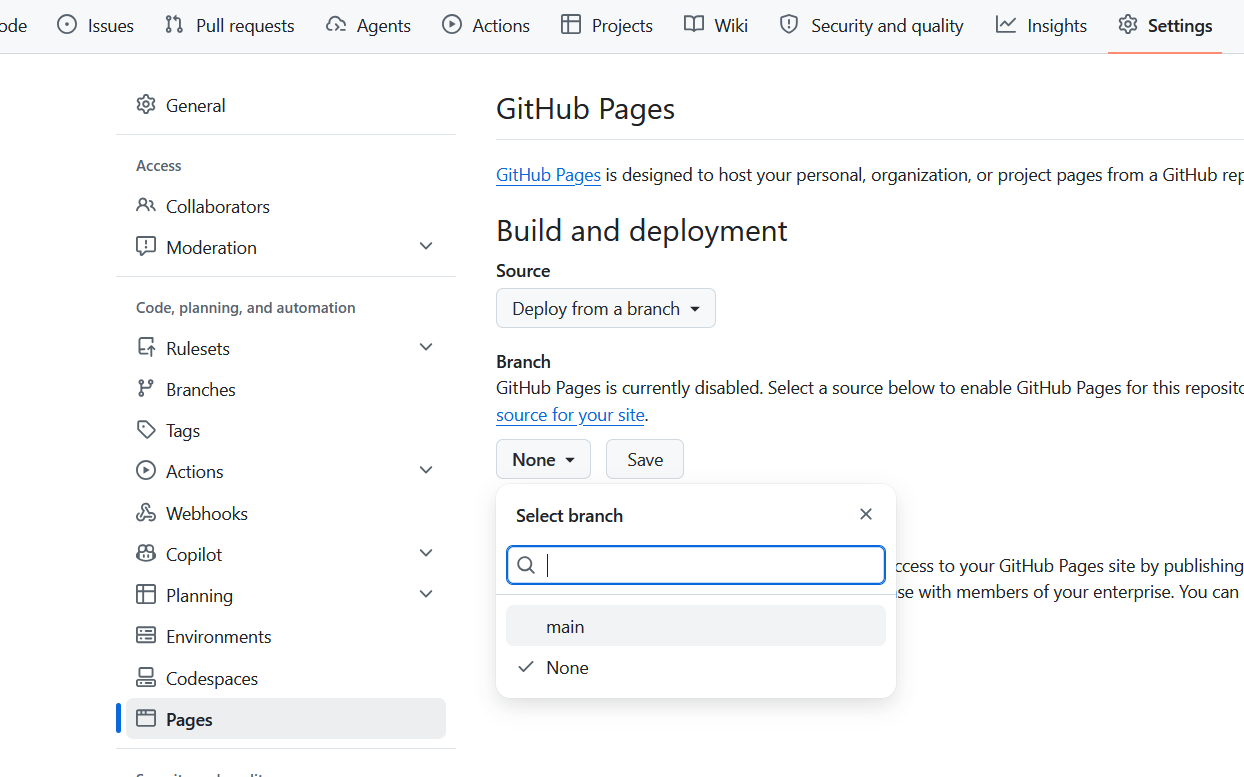
Task: Click the Environments server icon
Action: coord(146,635)
